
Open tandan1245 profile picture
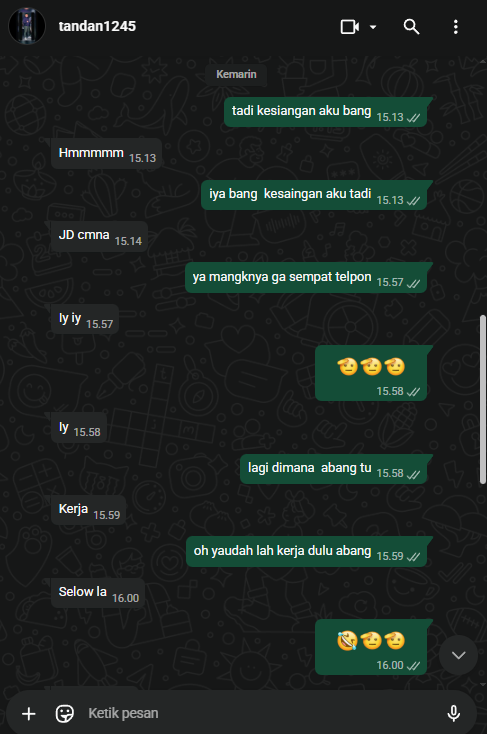[27, 26]
